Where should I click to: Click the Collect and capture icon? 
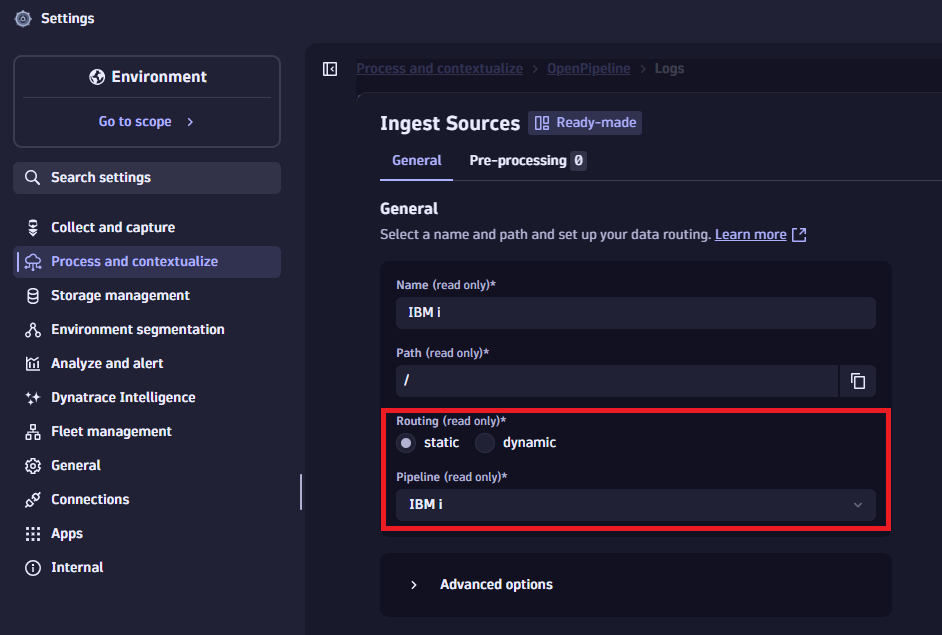tap(33, 228)
